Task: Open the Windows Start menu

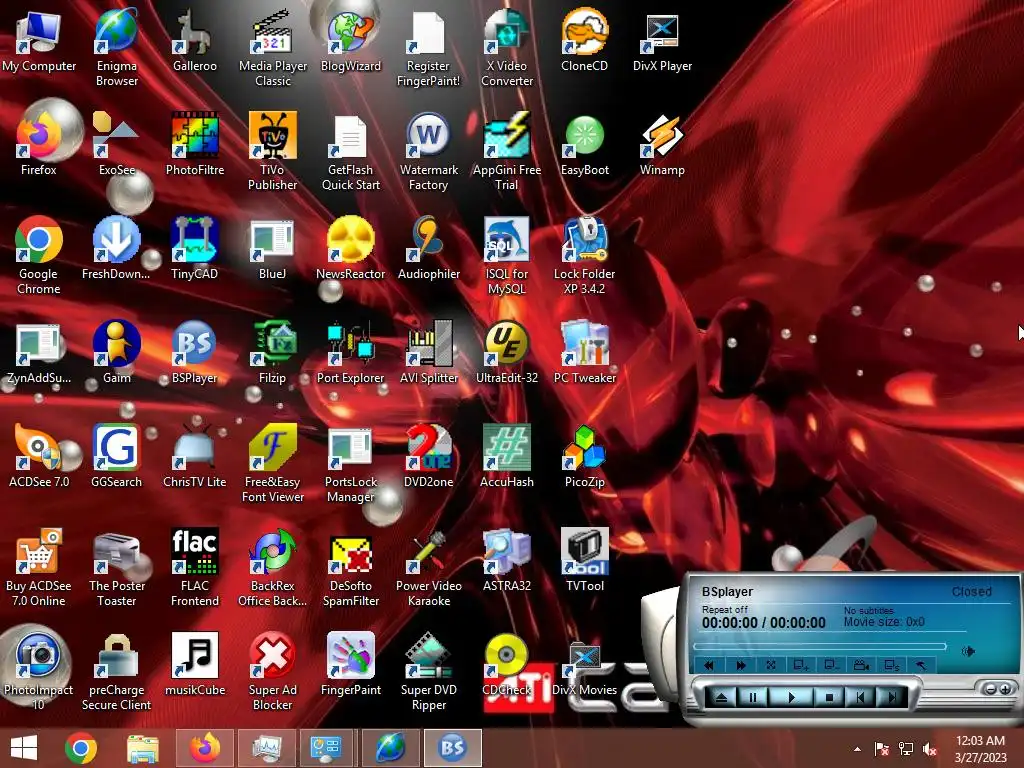Action: (x=24, y=748)
